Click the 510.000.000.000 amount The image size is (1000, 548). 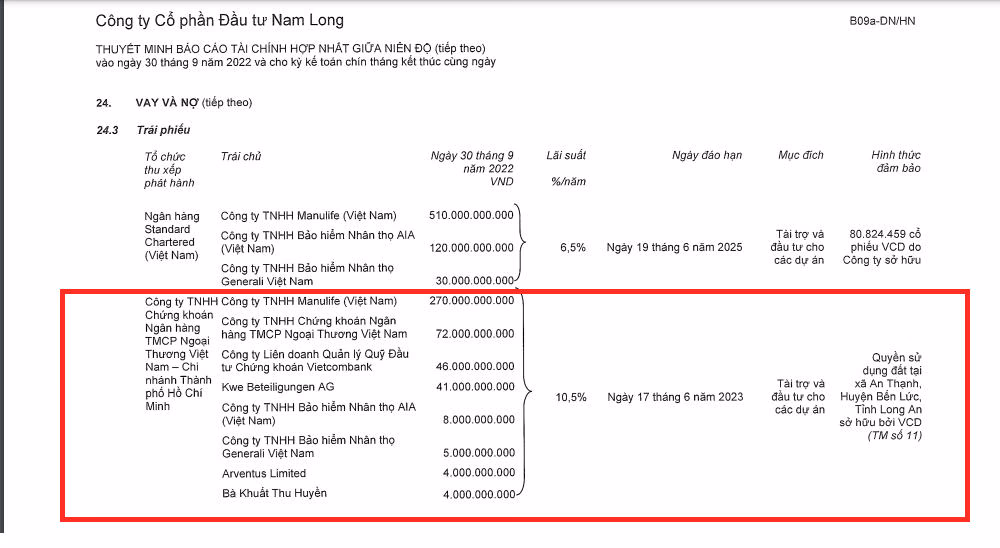point(471,215)
